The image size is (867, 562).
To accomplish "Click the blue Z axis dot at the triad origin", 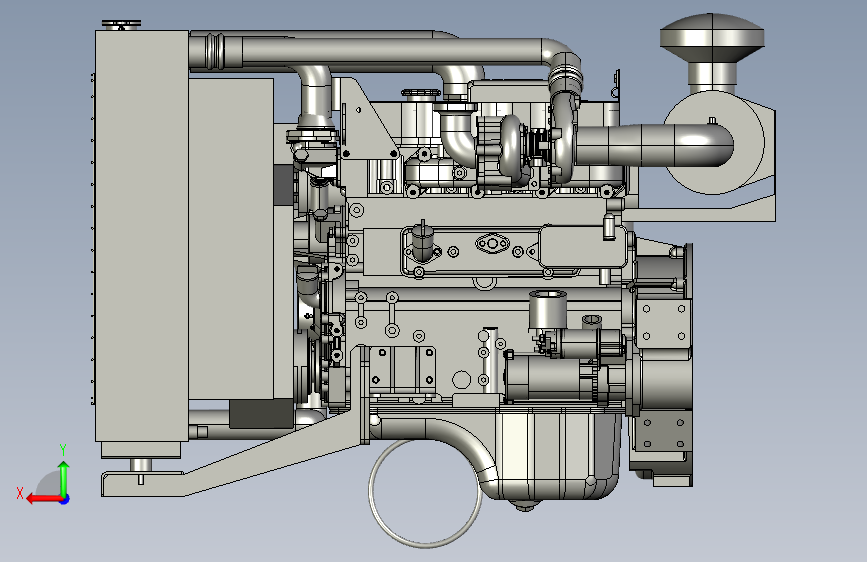I will 65,499.
